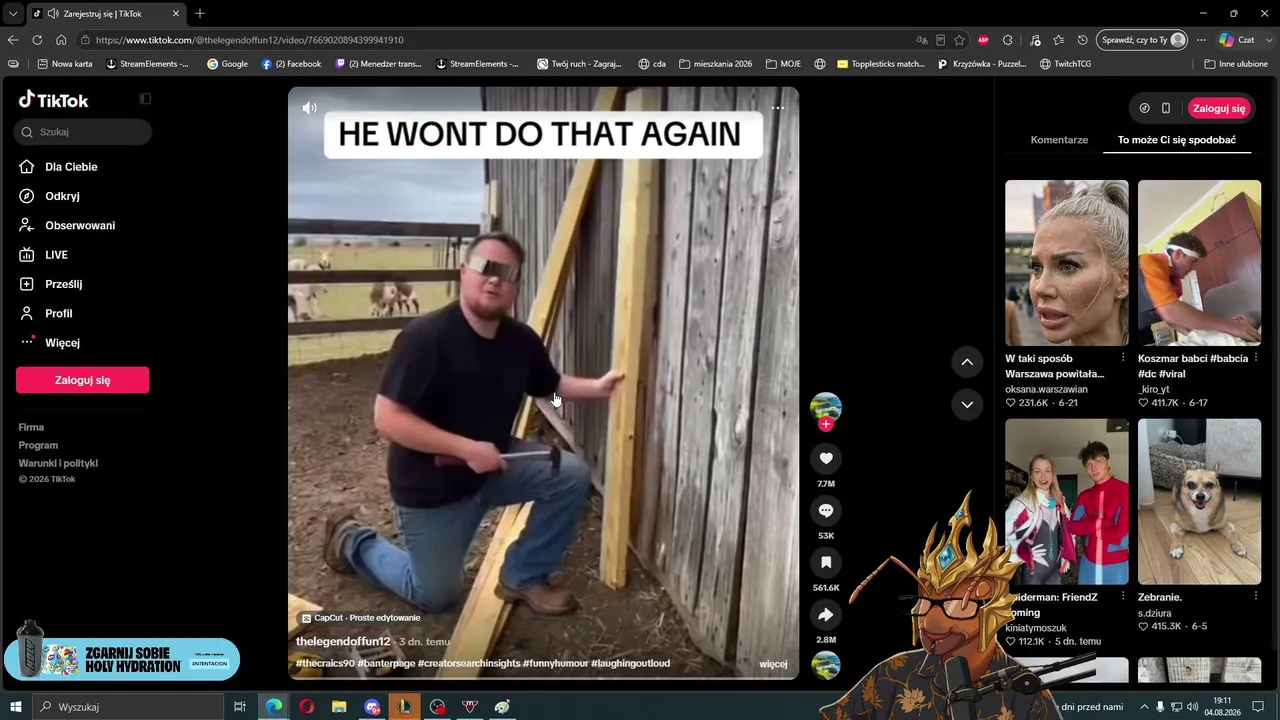
Task: Click the Windows Task View button
Action: click(x=240, y=707)
